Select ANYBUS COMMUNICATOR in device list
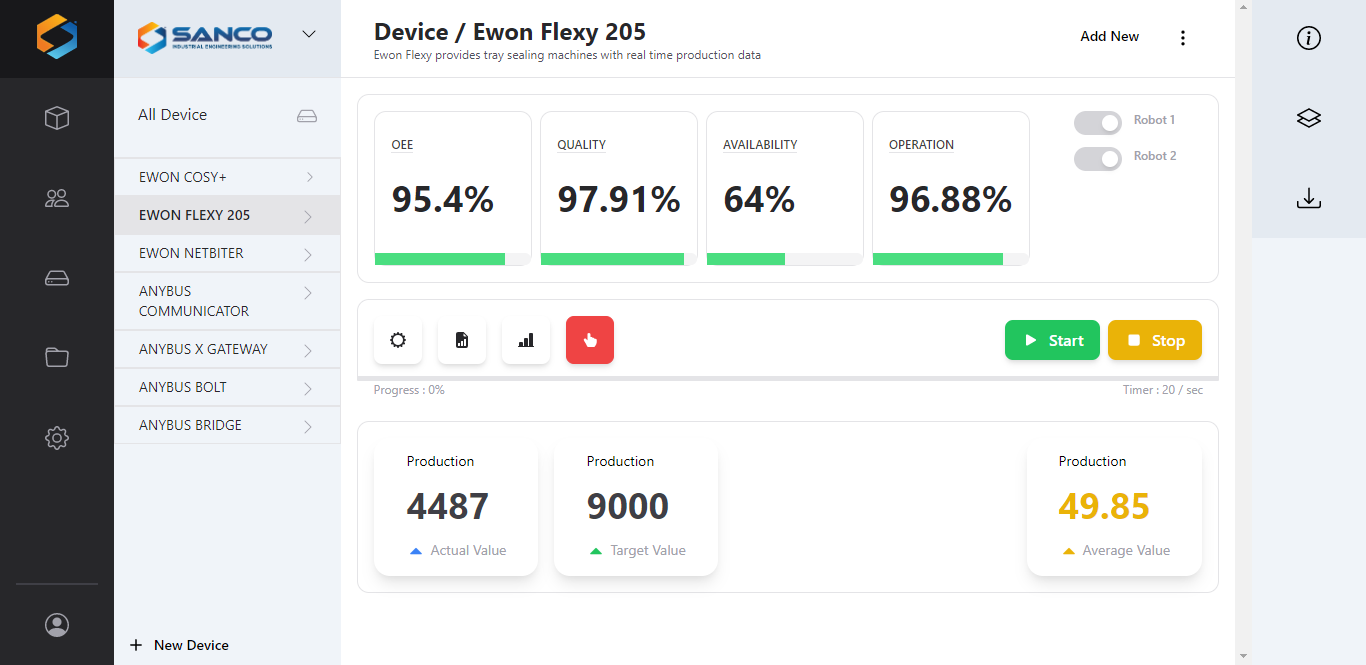Viewport: 1366px width, 665px height. point(227,301)
